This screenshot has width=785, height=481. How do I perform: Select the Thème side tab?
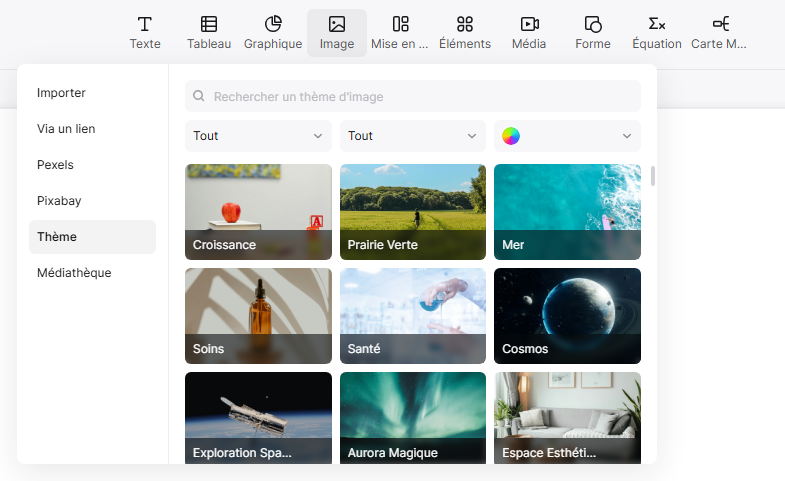pyautogui.click(x=92, y=237)
